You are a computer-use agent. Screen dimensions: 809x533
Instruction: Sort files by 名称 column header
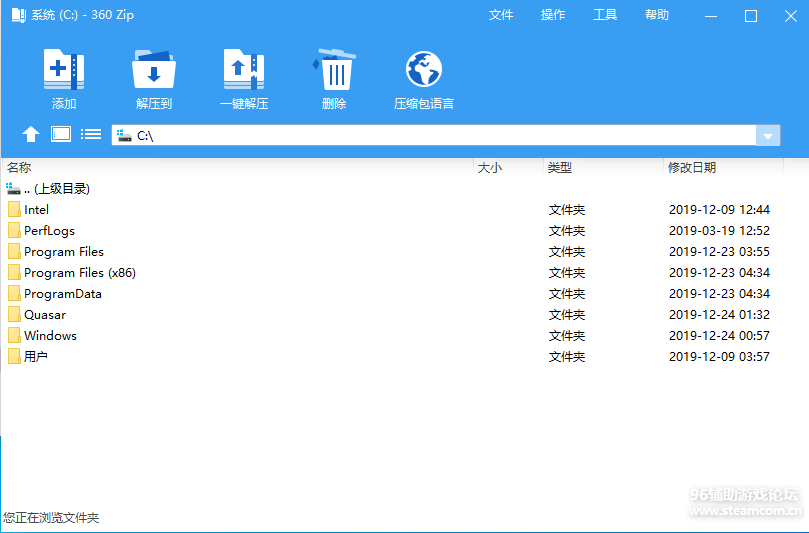coord(238,167)
